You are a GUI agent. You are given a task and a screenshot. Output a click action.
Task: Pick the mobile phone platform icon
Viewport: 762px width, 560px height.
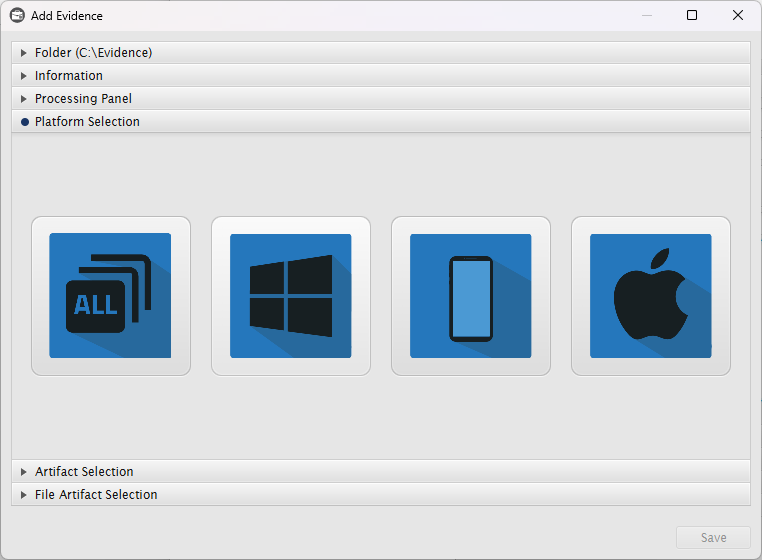point(470,296)
